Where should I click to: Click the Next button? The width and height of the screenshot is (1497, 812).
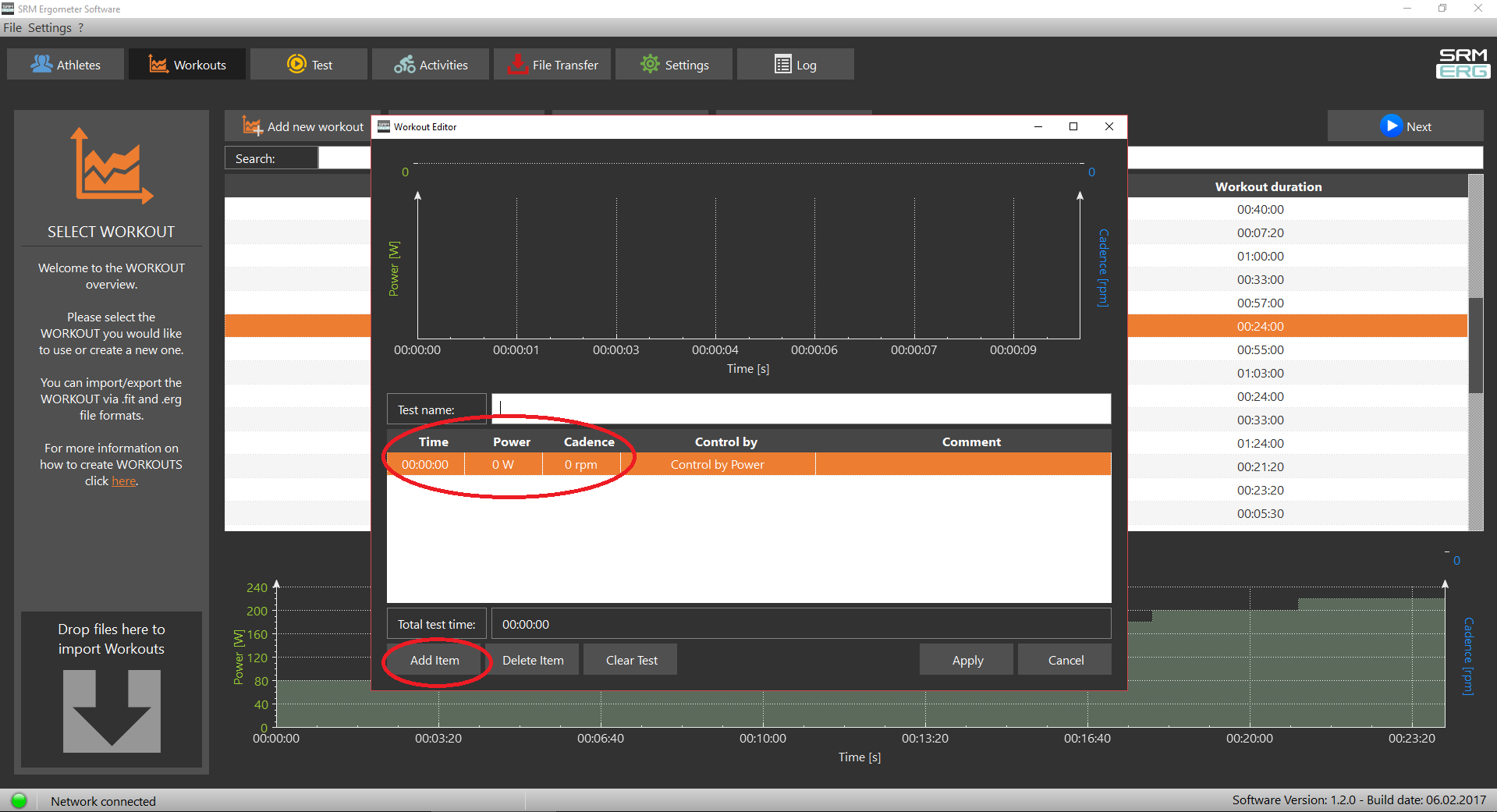tap(1405, 126)
